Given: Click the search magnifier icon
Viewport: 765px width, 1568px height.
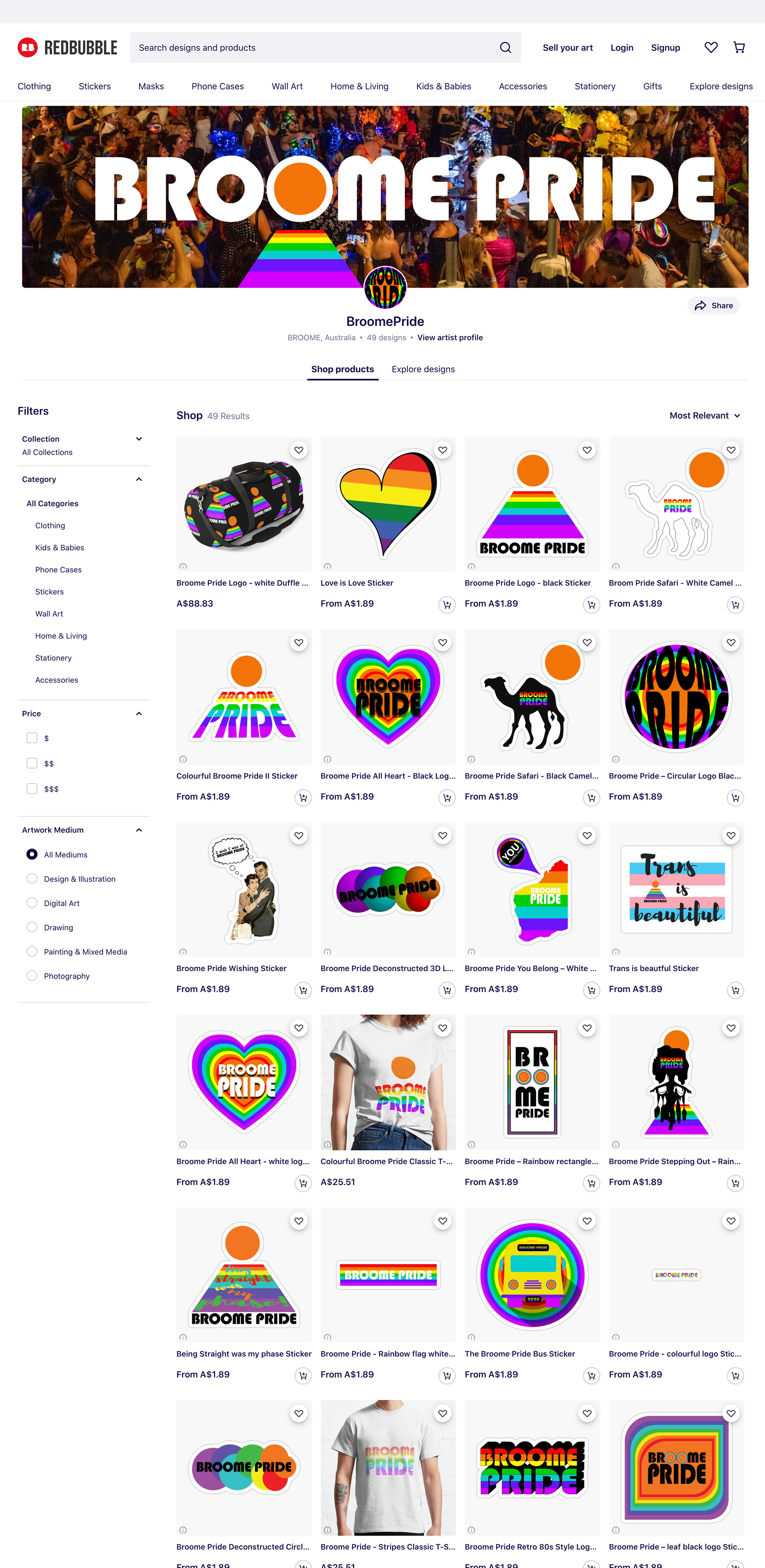Looking at the screenshot, I should pos(505,47).
